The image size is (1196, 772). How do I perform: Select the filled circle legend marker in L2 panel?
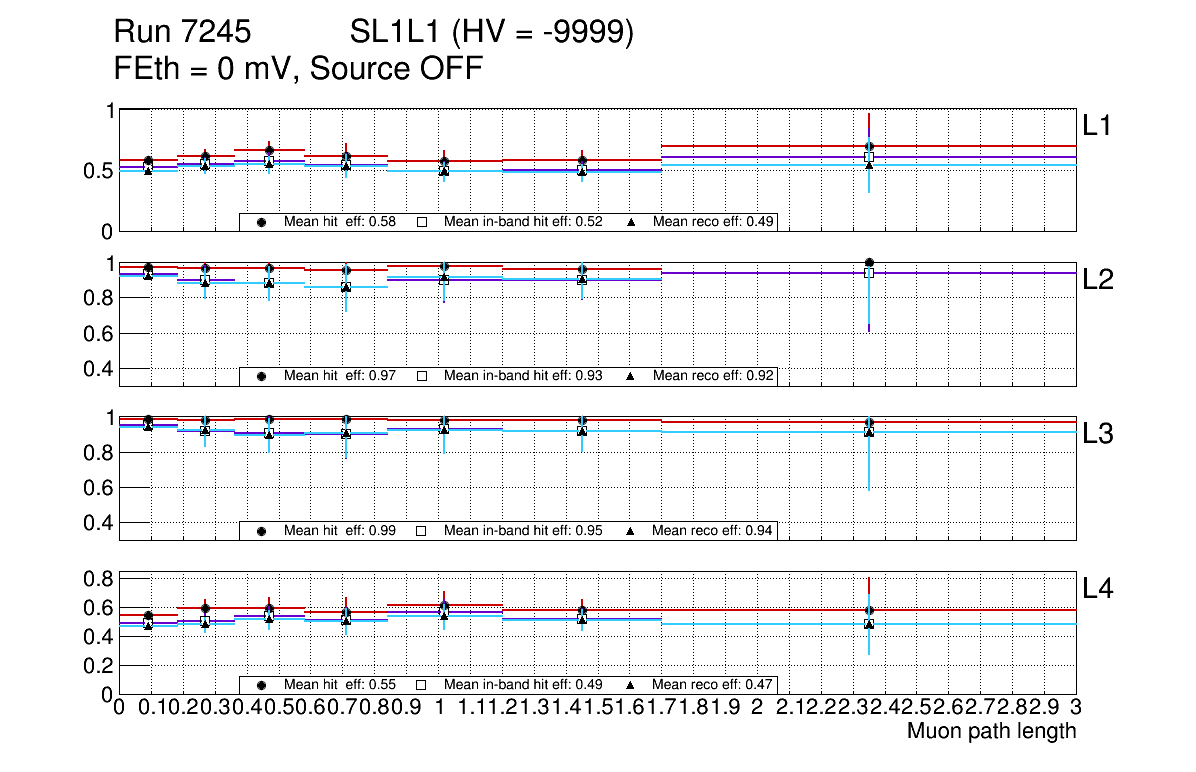pos(262,376)
